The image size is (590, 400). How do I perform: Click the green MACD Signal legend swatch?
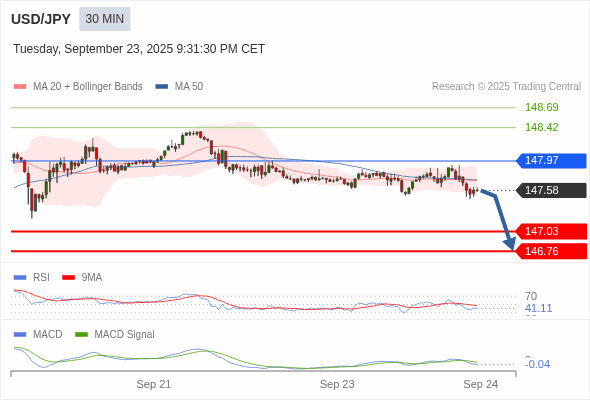click(x=81, y=334)
